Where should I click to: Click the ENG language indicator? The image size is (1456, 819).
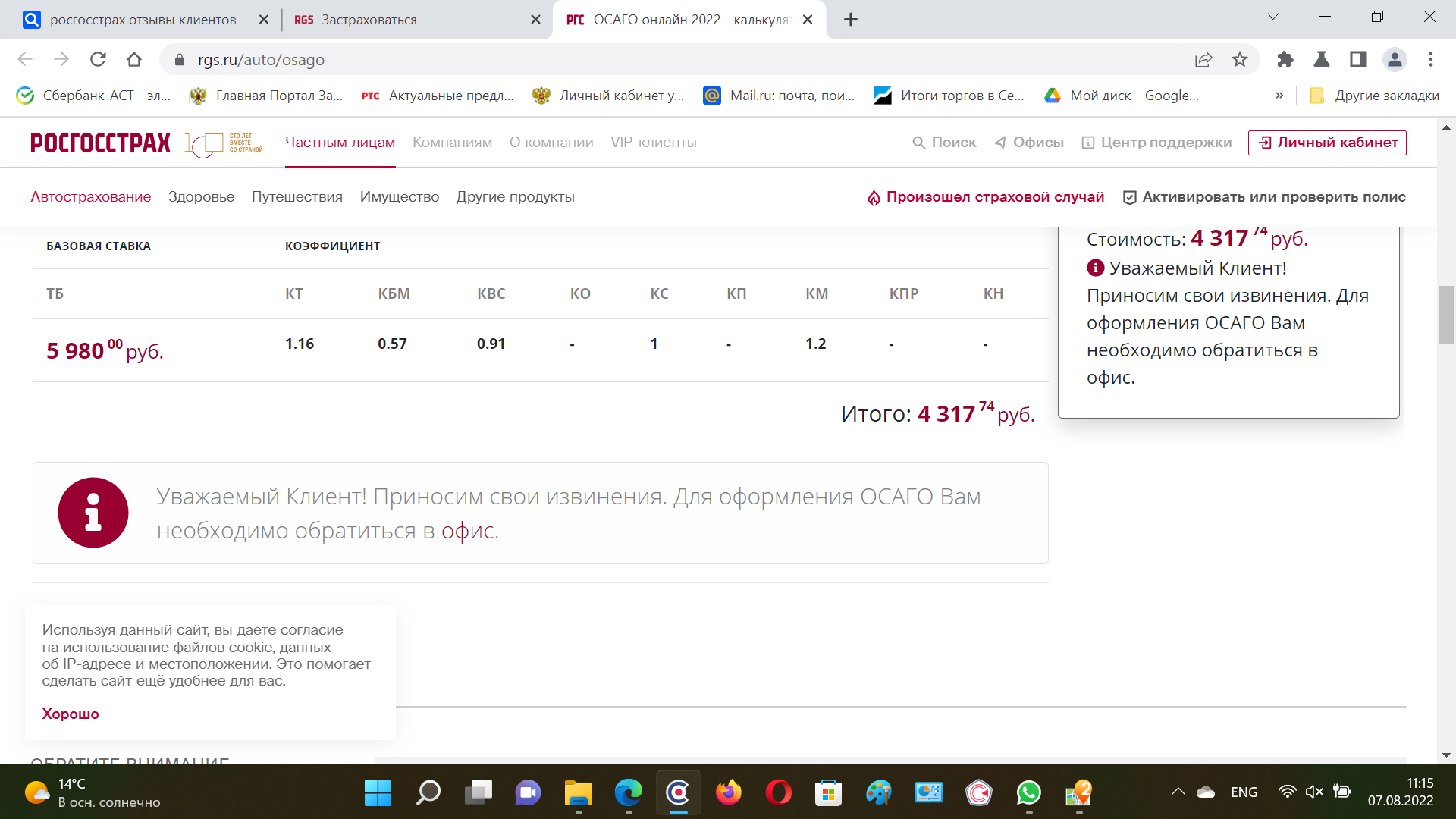[1244, 792]
